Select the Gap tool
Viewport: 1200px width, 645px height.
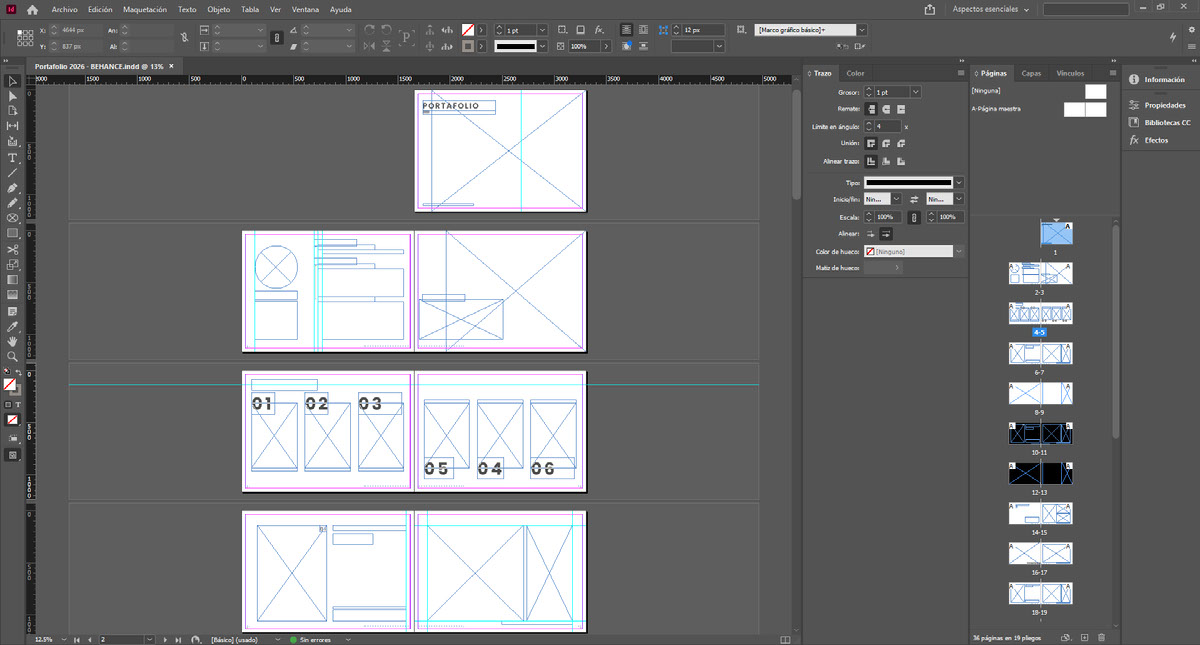13,125
